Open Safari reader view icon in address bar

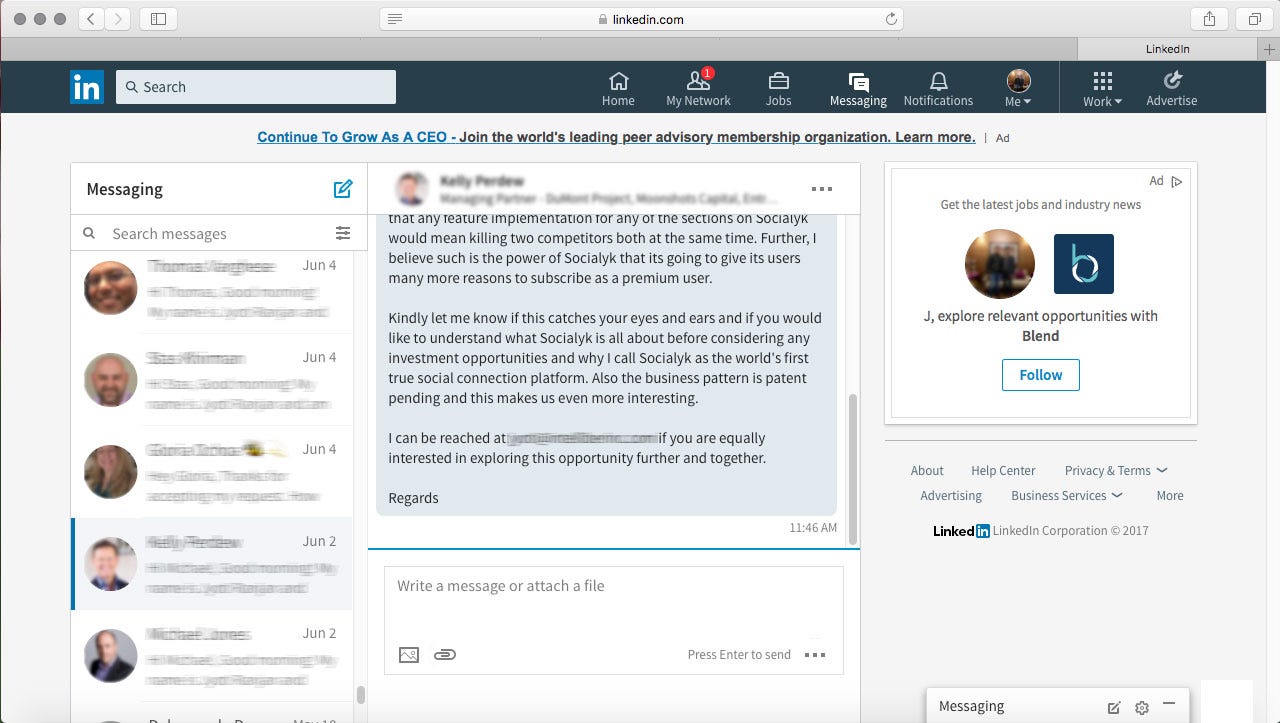(395, 19)
